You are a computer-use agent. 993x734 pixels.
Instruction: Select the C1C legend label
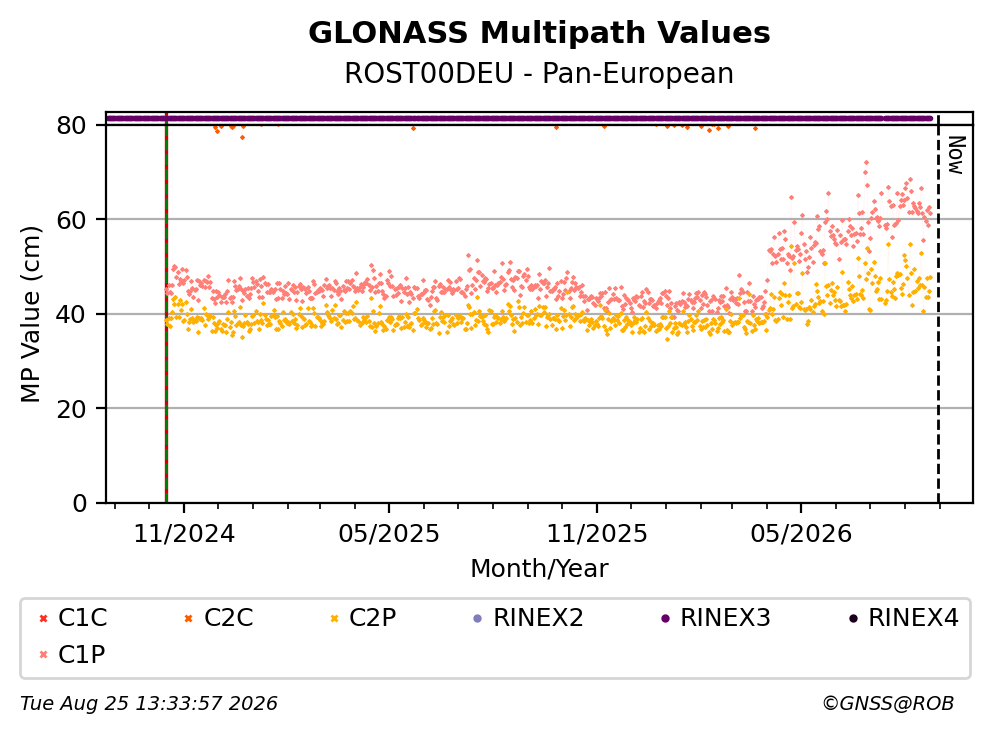83,617
